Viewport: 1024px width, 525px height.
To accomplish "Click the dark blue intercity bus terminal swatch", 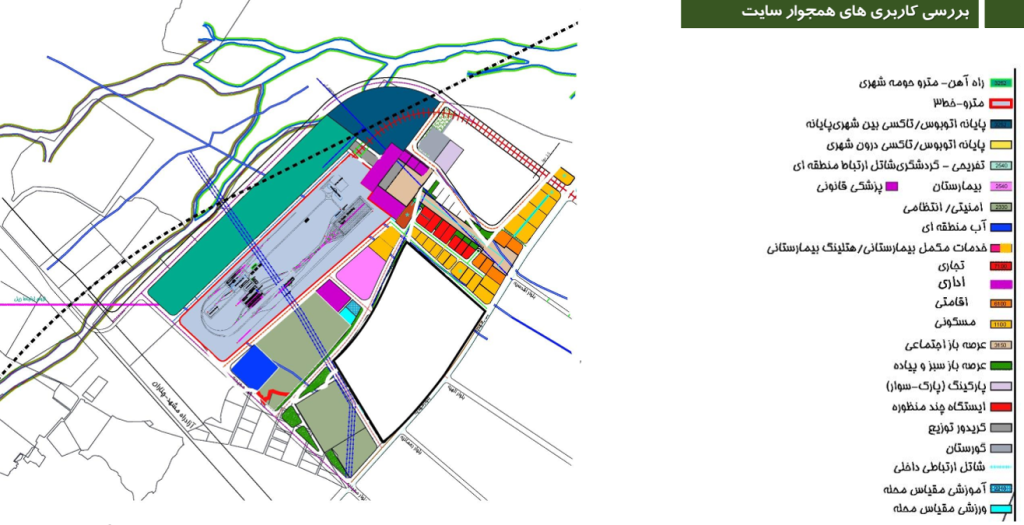I will (1001, 124).
